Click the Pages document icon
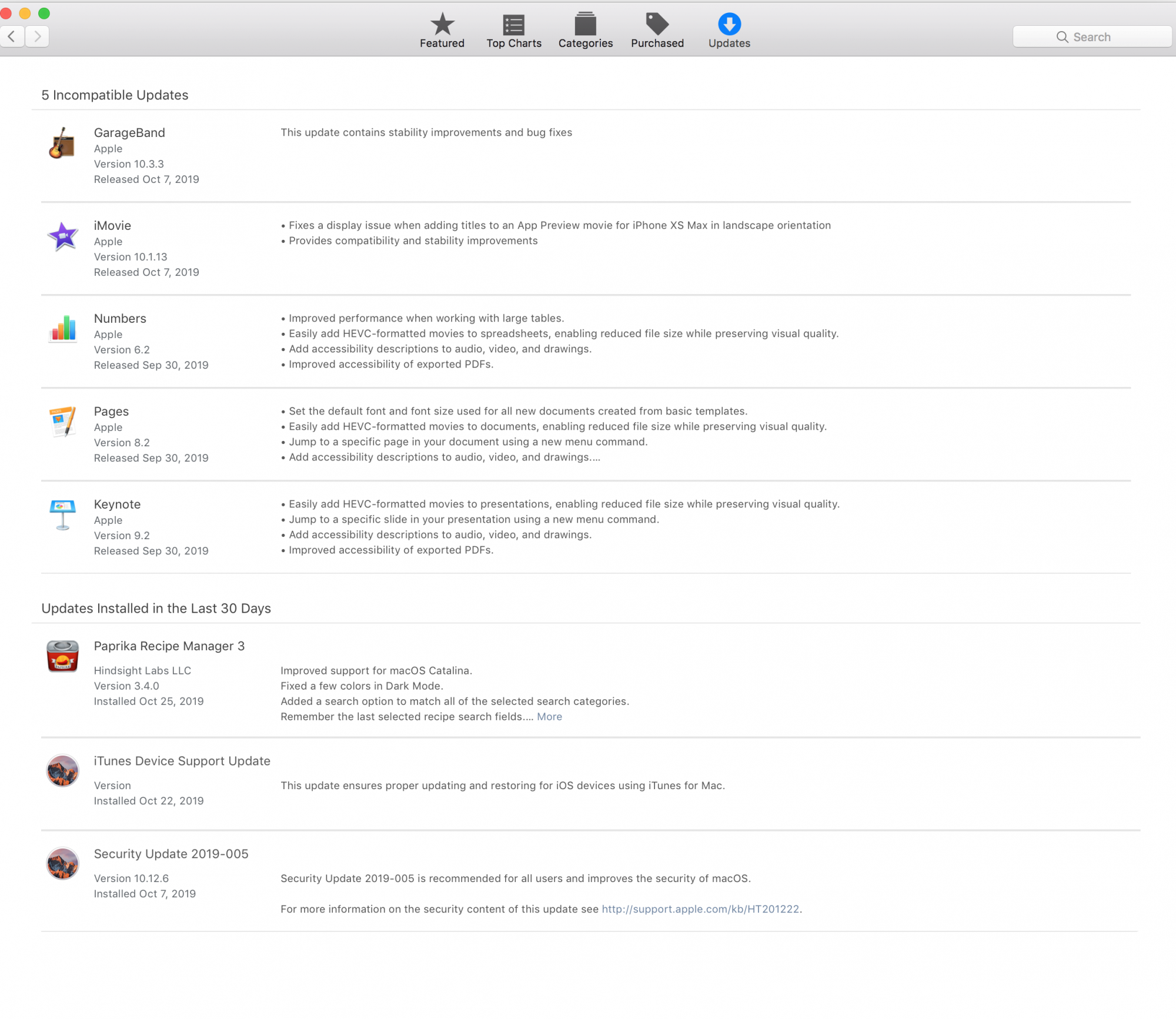 (x=62, y=422)
